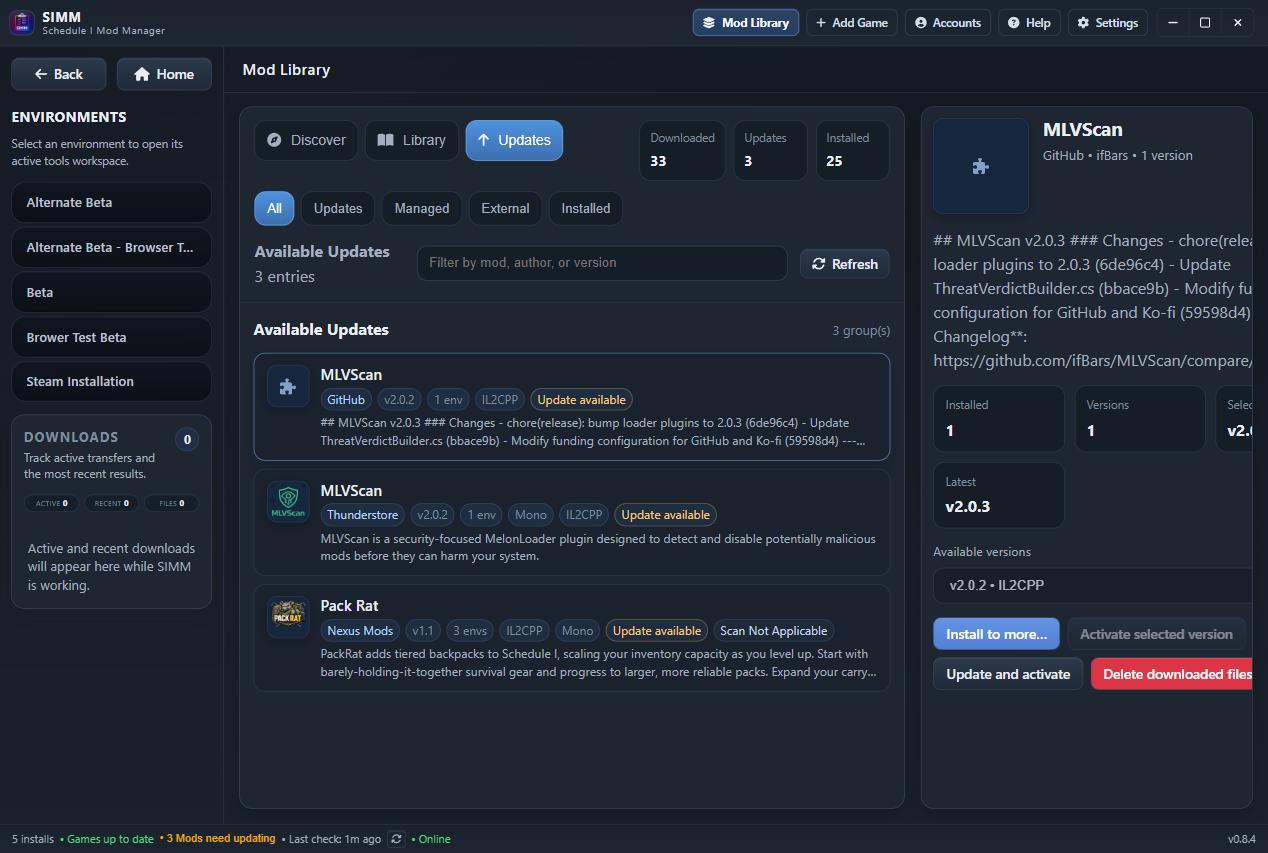1268x853 pixels.
Task: Click Install to more... button
Action: click(996, 634)
